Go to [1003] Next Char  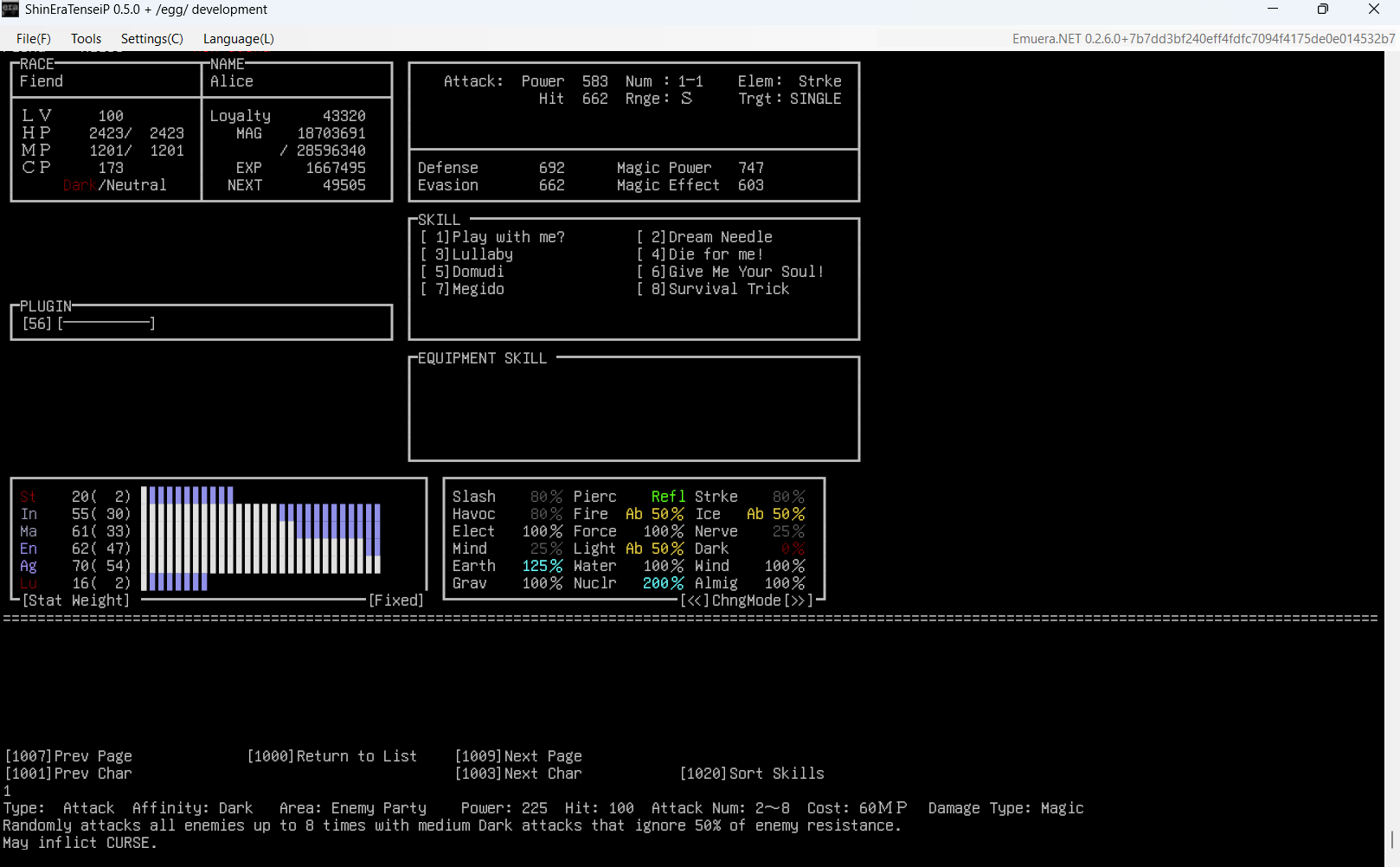(x=518, y=774)
